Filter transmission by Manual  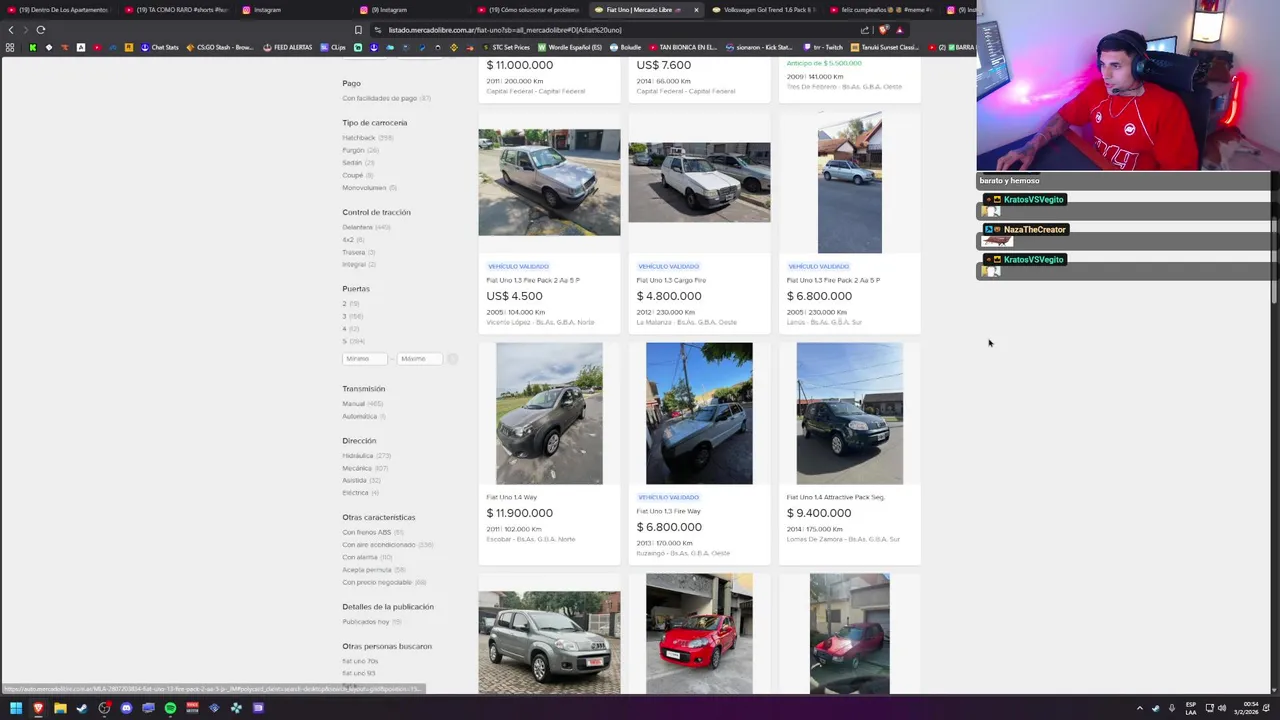362,403
